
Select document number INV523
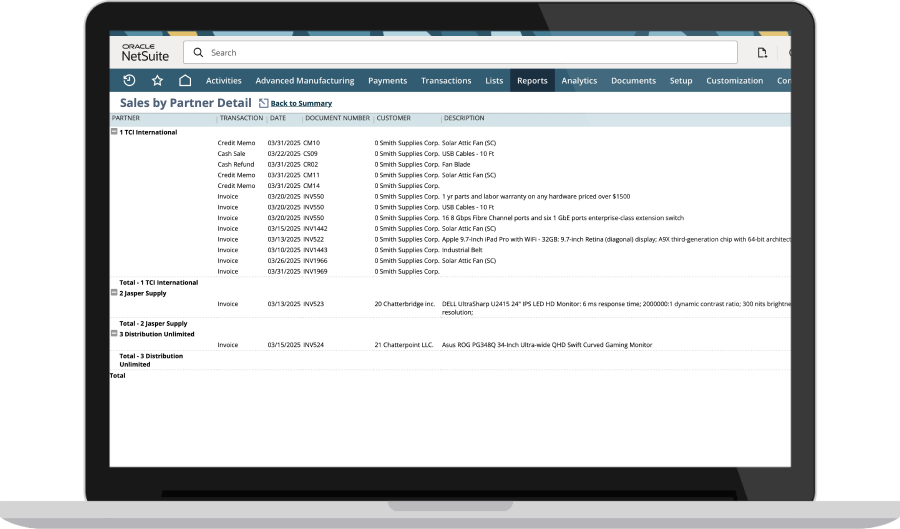(313, 304)
